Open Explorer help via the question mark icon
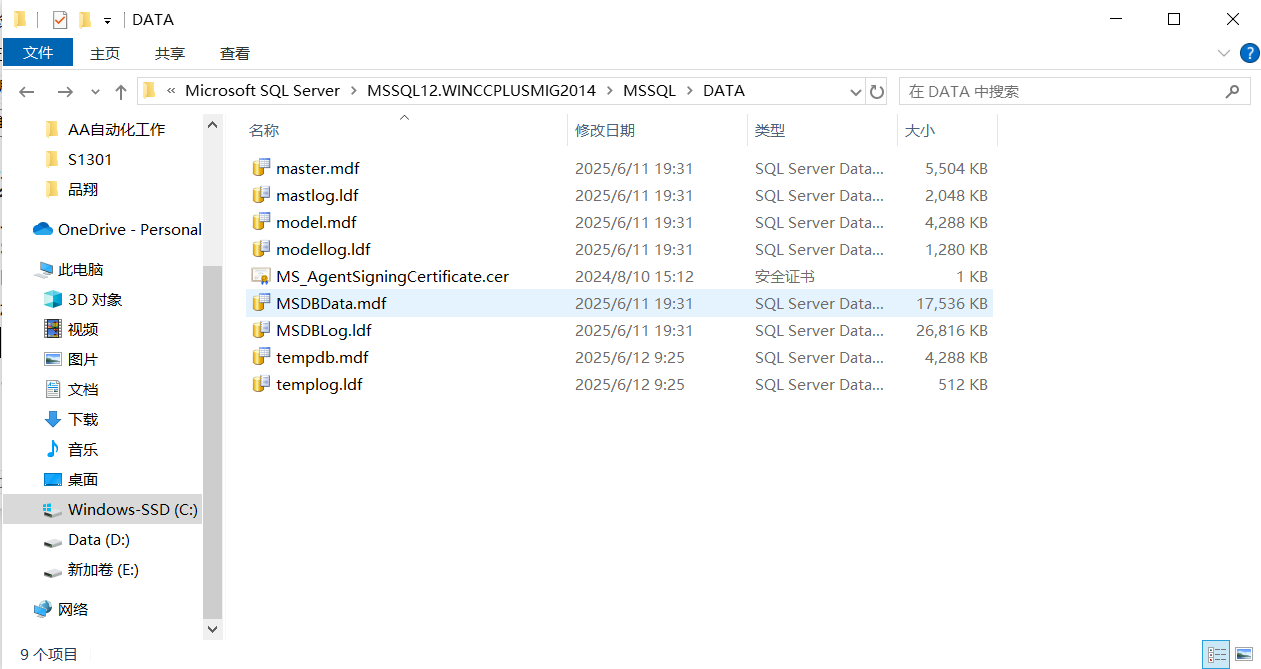 click(x=1249, y=53)
